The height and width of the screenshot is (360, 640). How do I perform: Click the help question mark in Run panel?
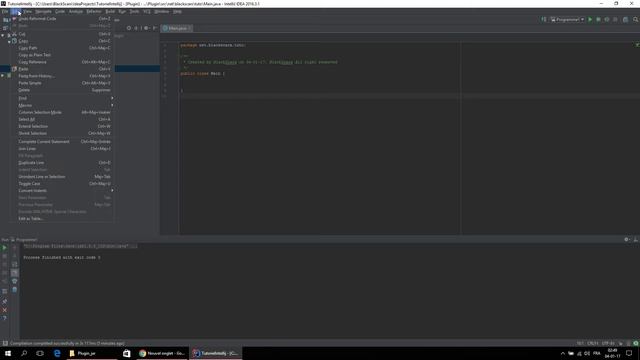pos(4,318)
